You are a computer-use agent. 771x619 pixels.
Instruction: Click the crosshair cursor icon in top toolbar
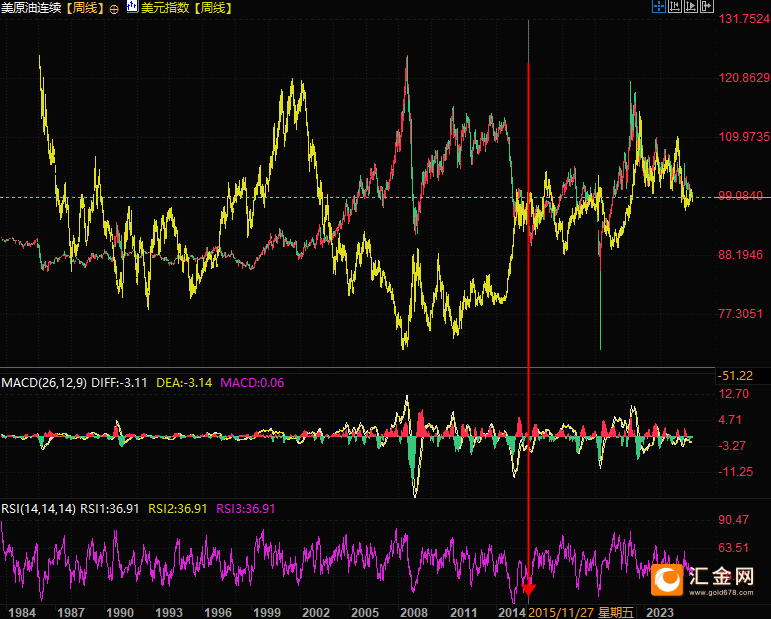point(658,7)
